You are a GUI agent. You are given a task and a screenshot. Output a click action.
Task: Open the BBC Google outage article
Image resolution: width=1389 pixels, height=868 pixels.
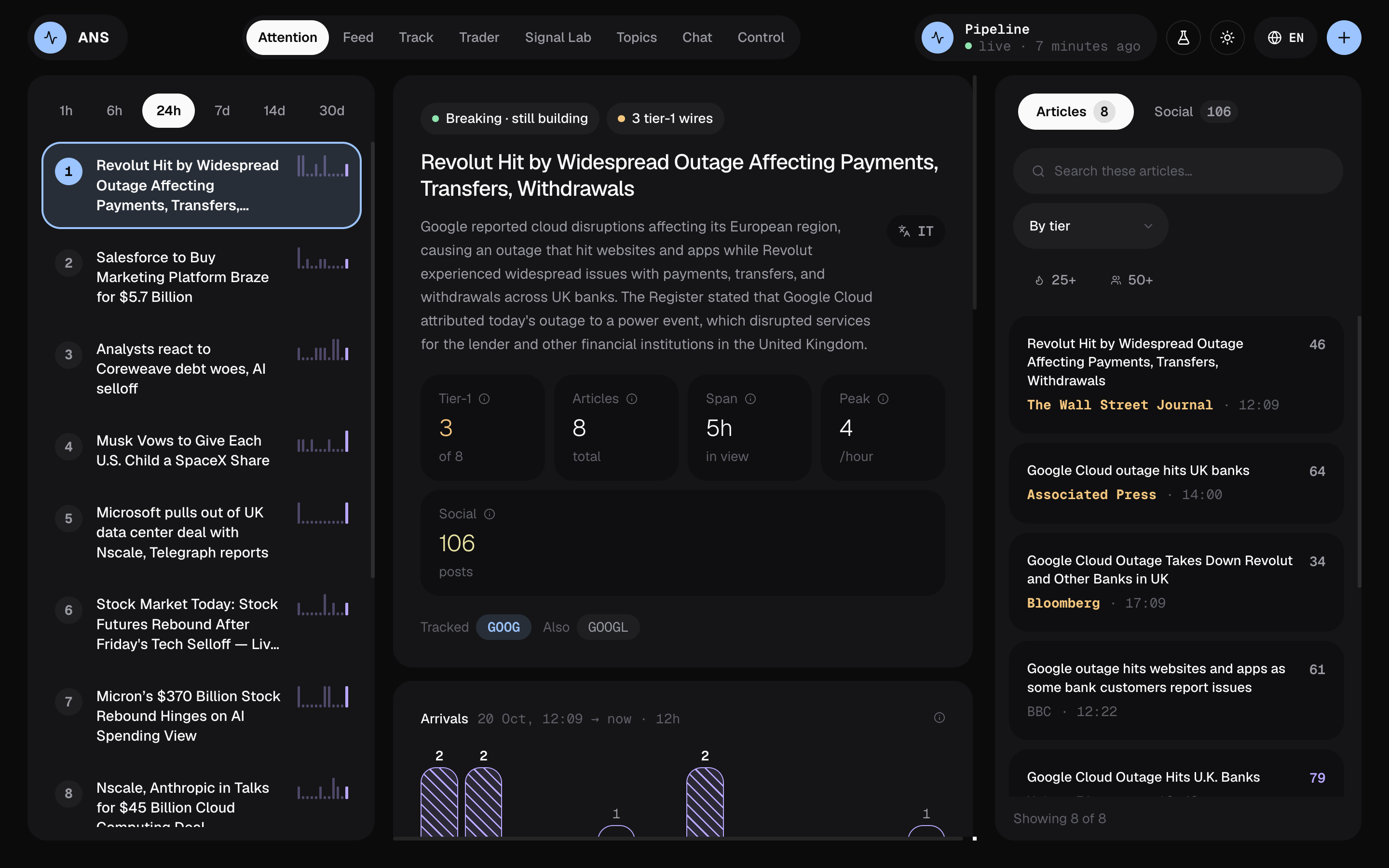click(1176, 690)
